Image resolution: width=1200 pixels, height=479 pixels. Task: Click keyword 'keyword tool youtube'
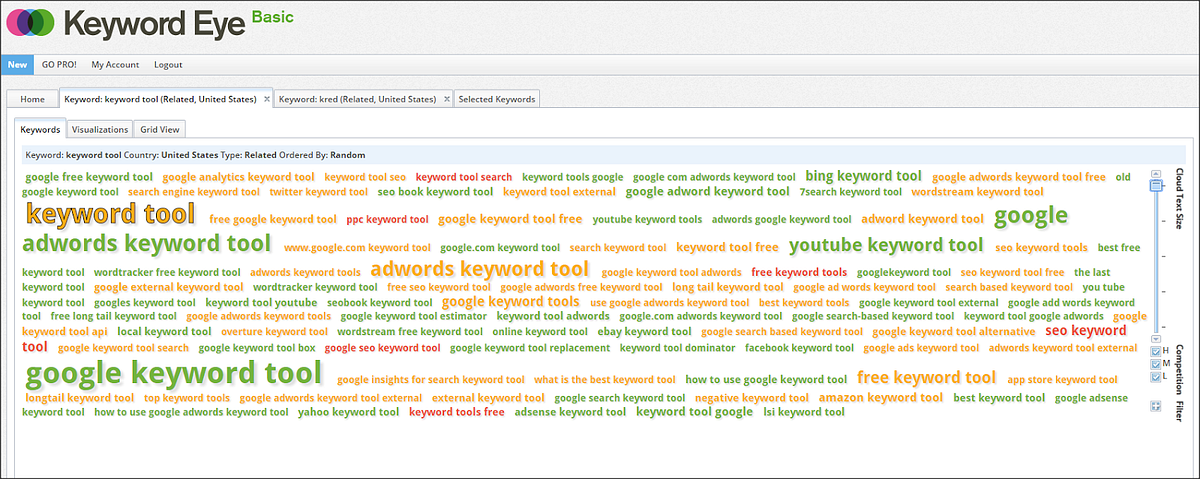pos(261,302)
